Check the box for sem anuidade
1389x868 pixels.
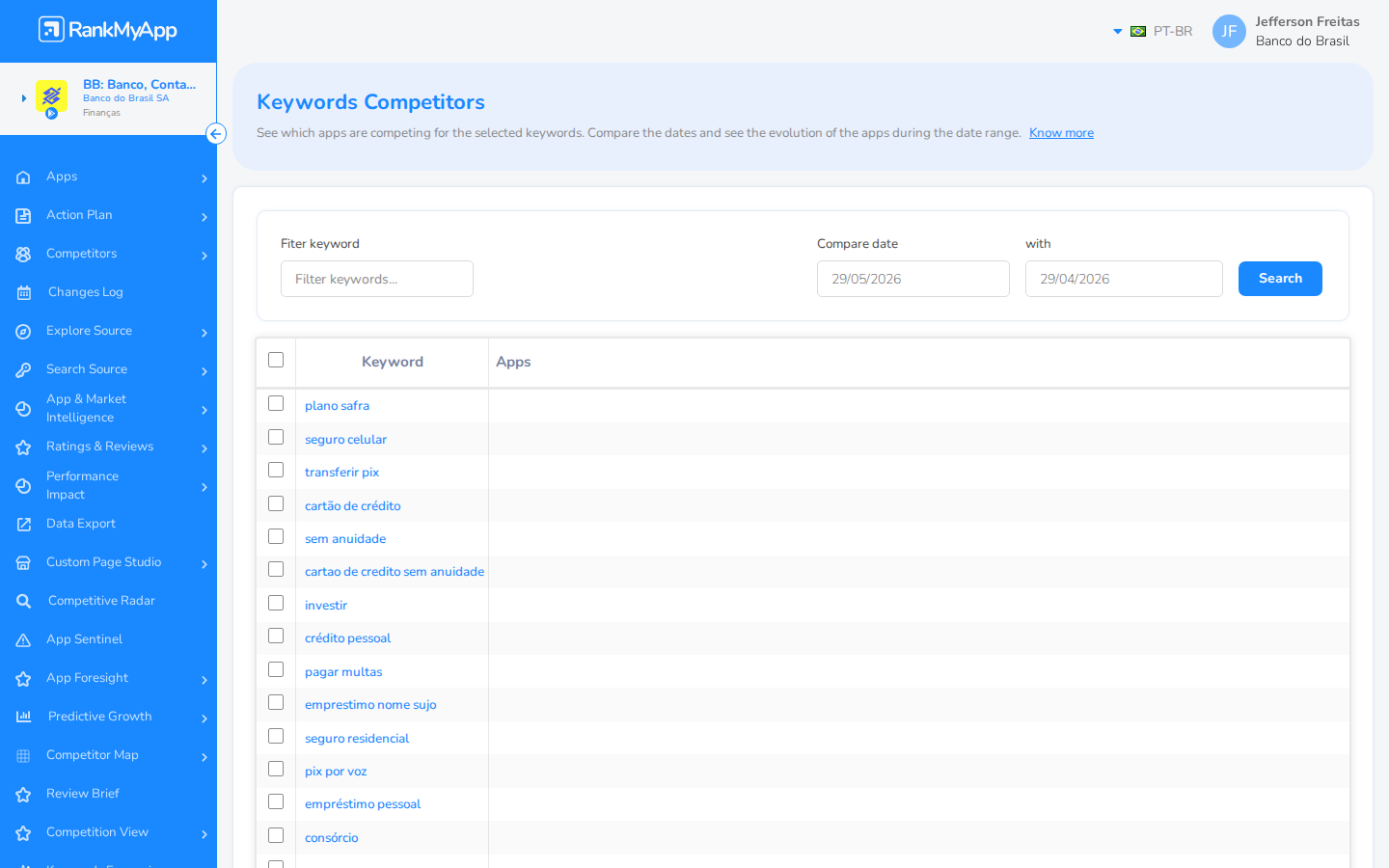[x=276, y=536]
